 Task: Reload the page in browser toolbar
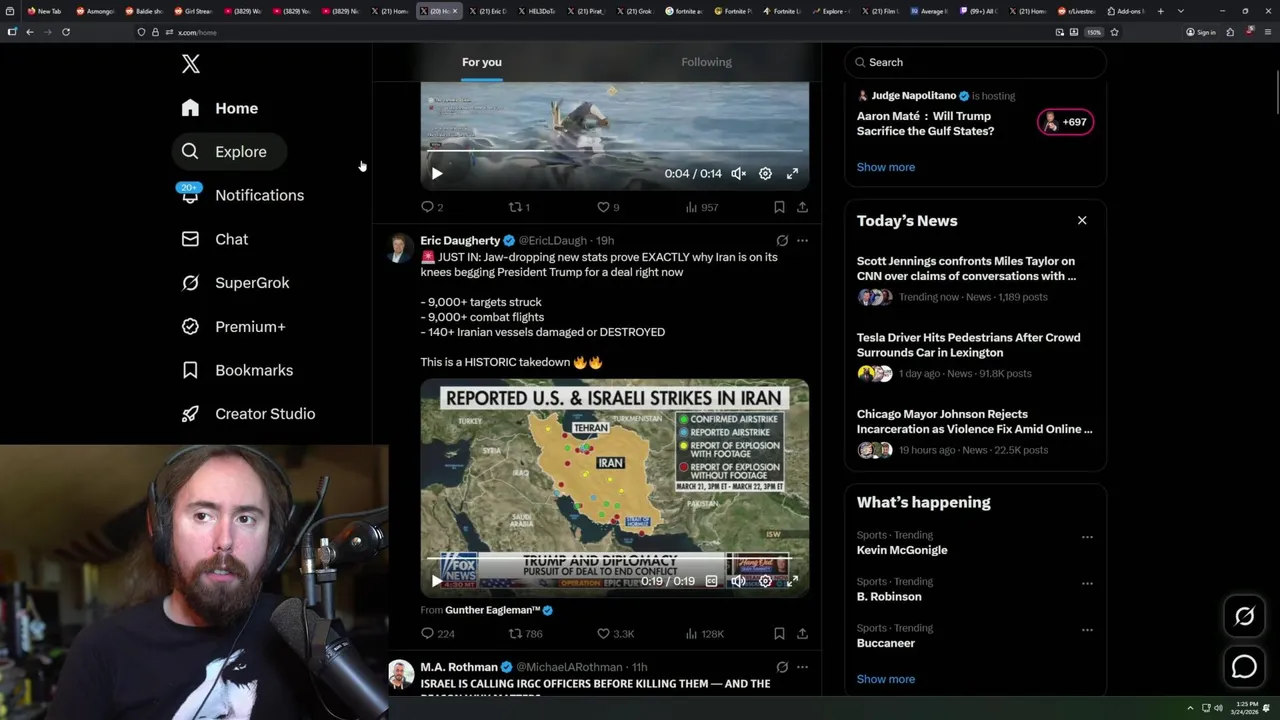coord(66,32)
